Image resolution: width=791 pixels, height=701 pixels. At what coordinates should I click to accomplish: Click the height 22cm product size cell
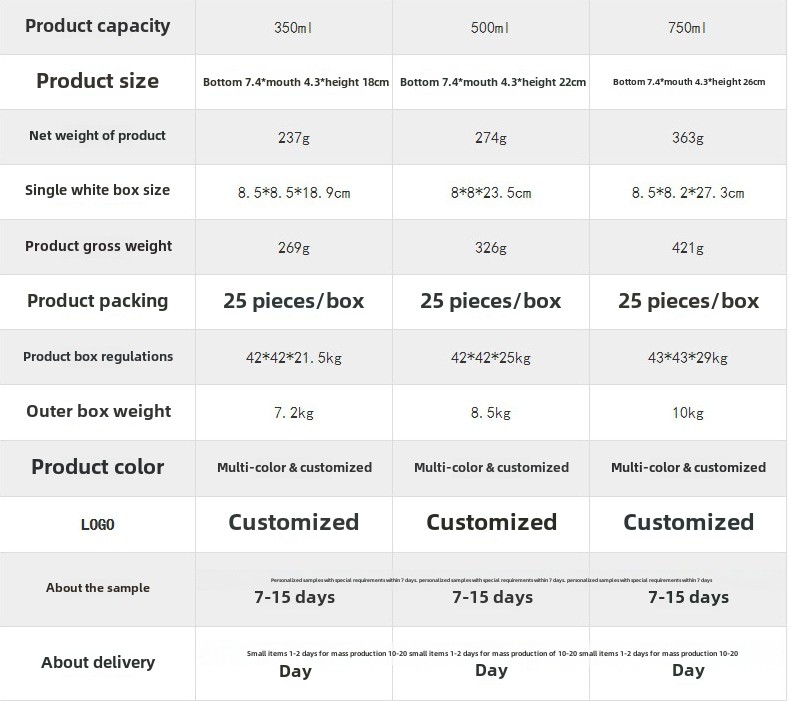(493, 82)
